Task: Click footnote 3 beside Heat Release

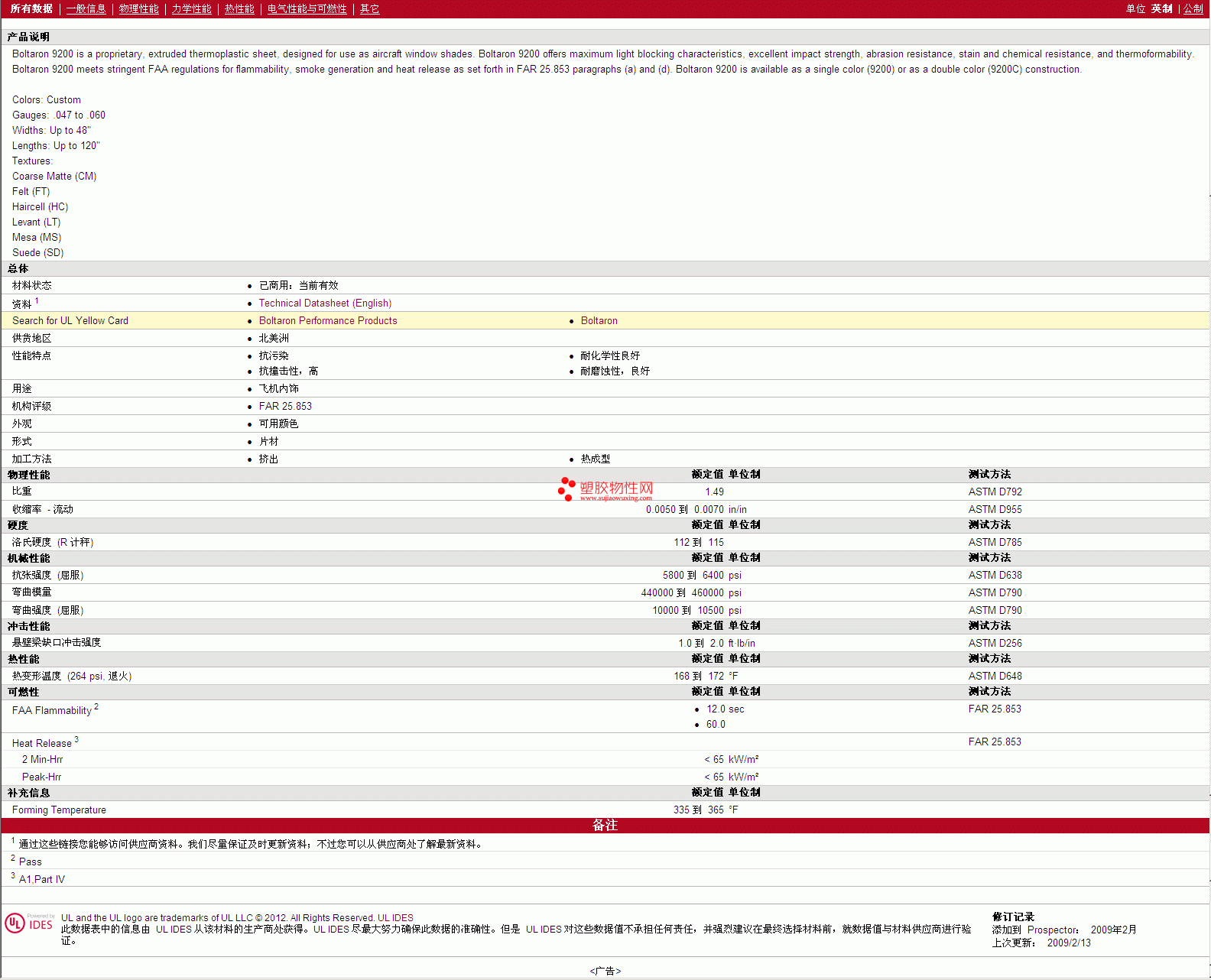Action: click(76, 740)
